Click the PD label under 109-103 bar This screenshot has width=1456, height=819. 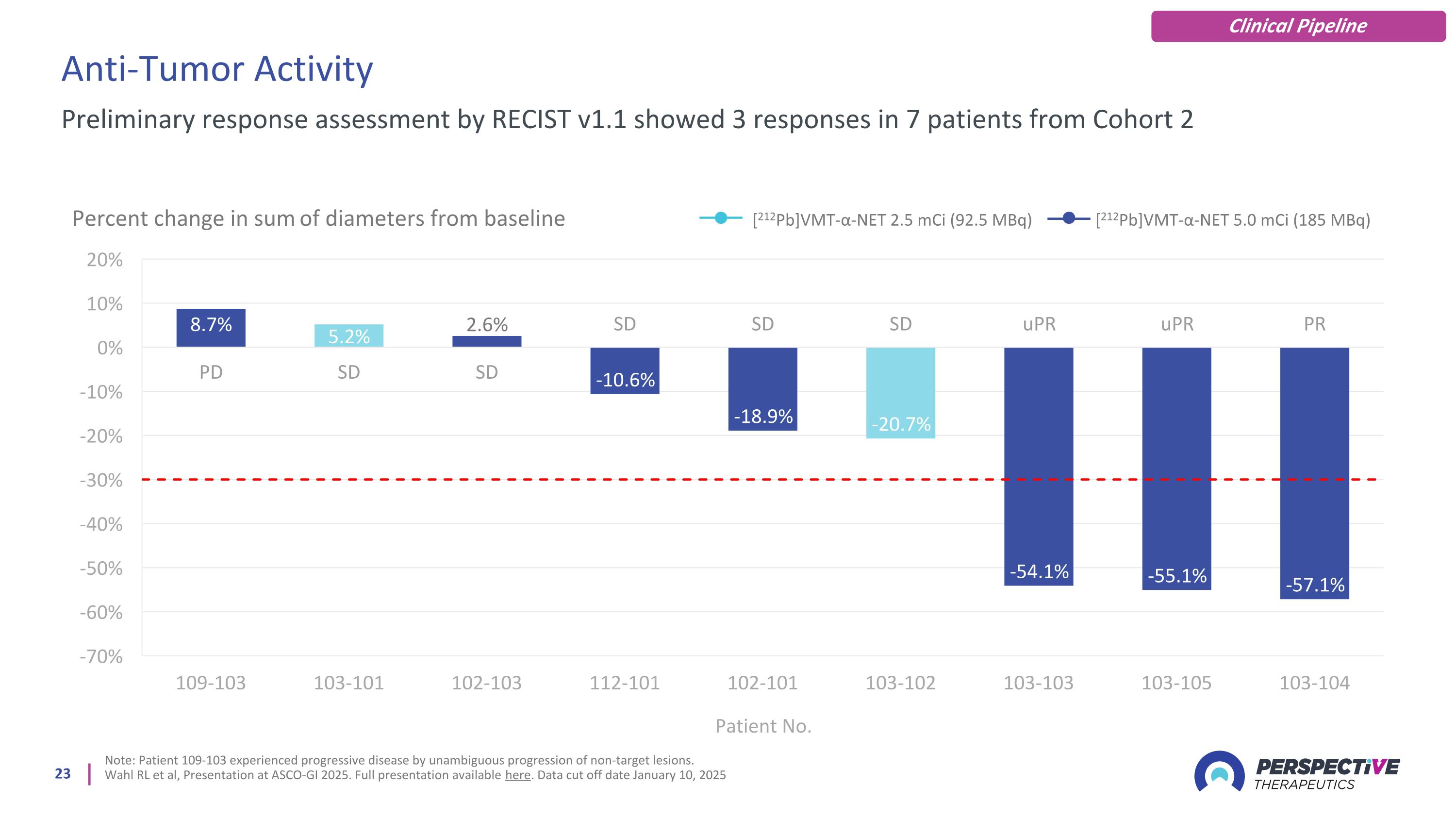click(211, 372)
